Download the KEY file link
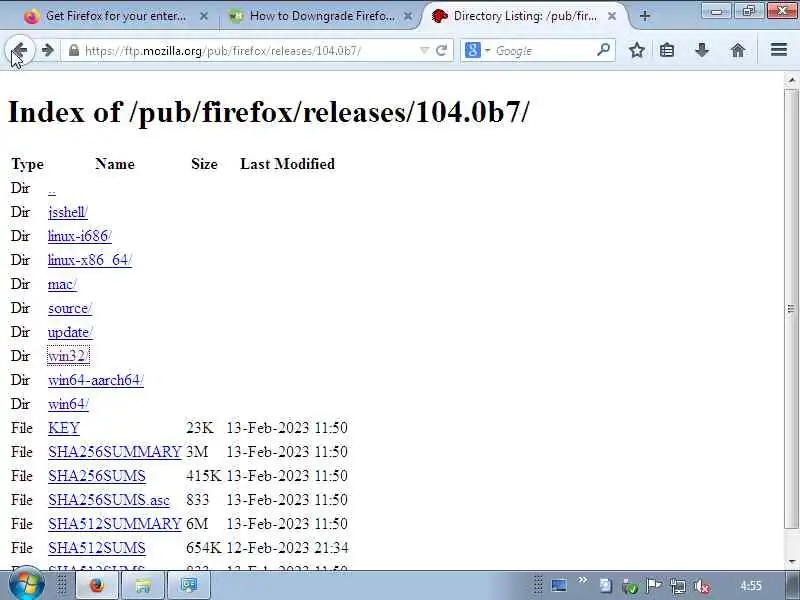 (x=64, y=428)
